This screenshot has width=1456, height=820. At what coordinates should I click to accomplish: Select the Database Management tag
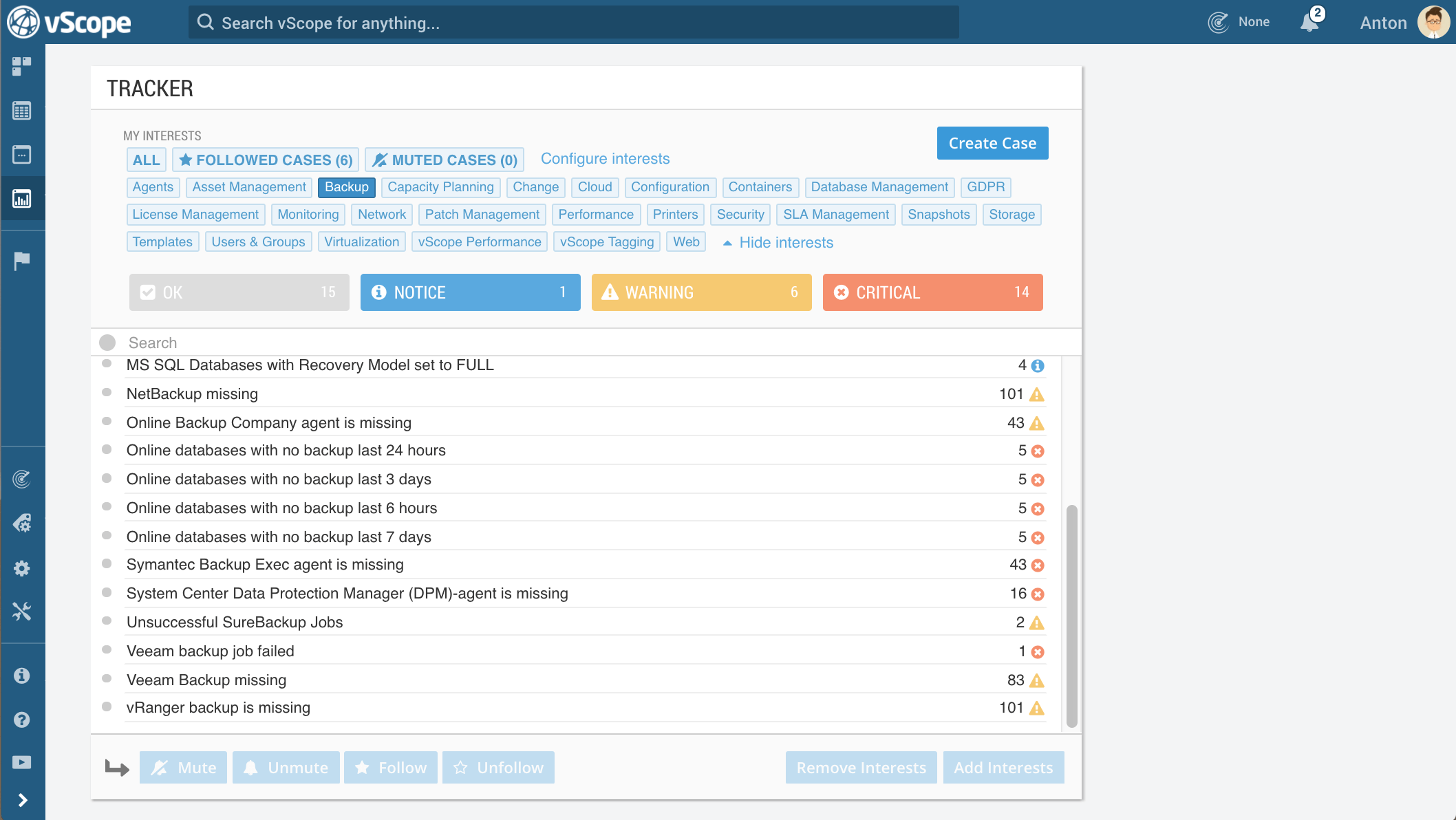[x=879, y=187]
